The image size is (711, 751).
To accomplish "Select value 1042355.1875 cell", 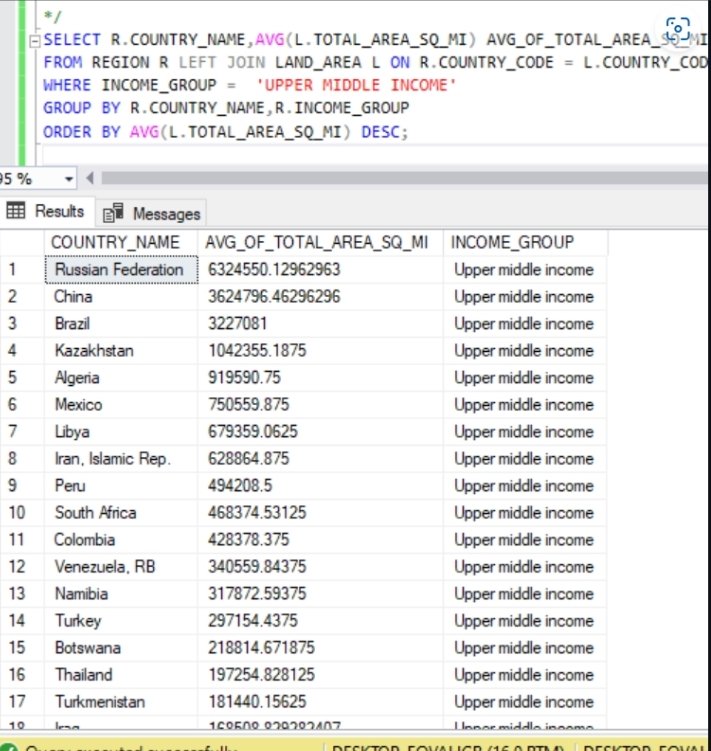I will [x=320, y=351].
